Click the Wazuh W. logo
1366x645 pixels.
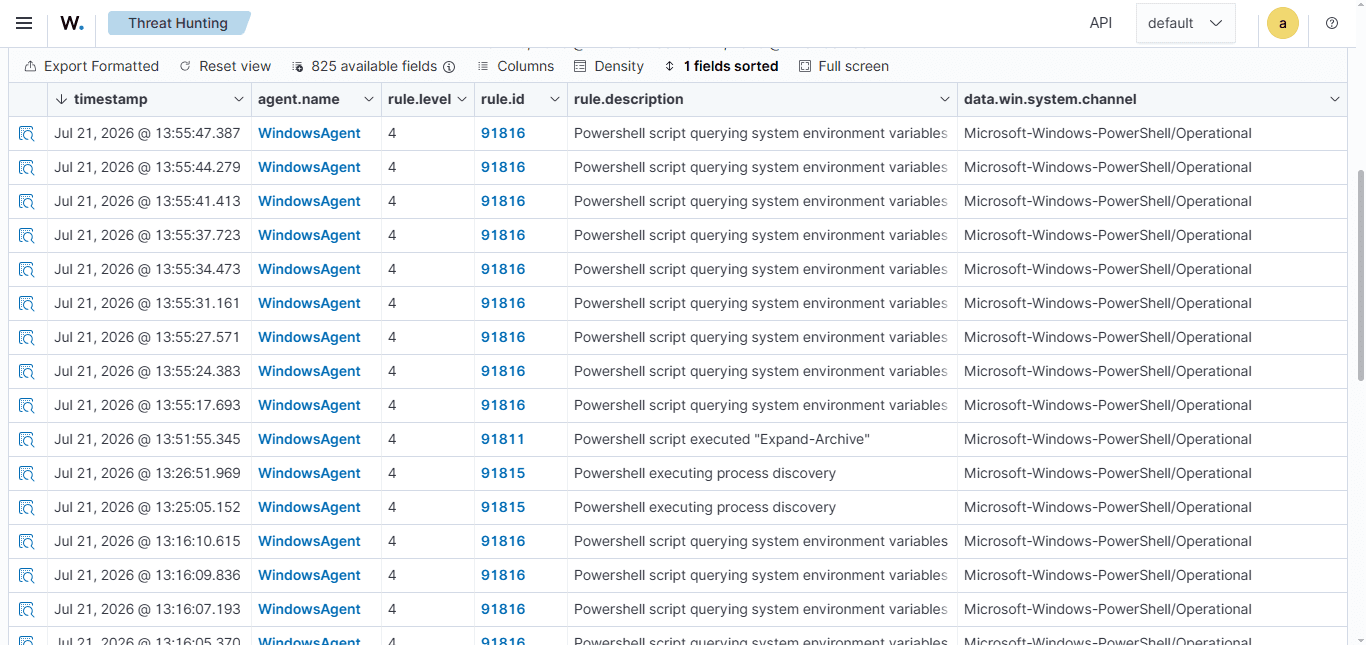pos(72,23)
